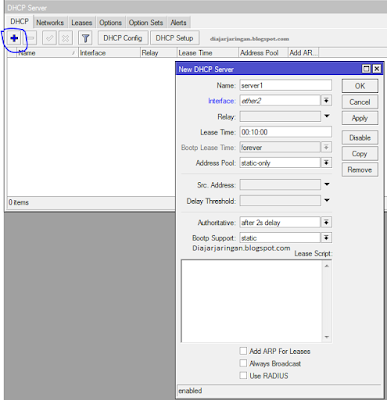Expand the Src. Address field arrow
The height and width of the screenshot is (400, 387).
(x=327, y=184)
